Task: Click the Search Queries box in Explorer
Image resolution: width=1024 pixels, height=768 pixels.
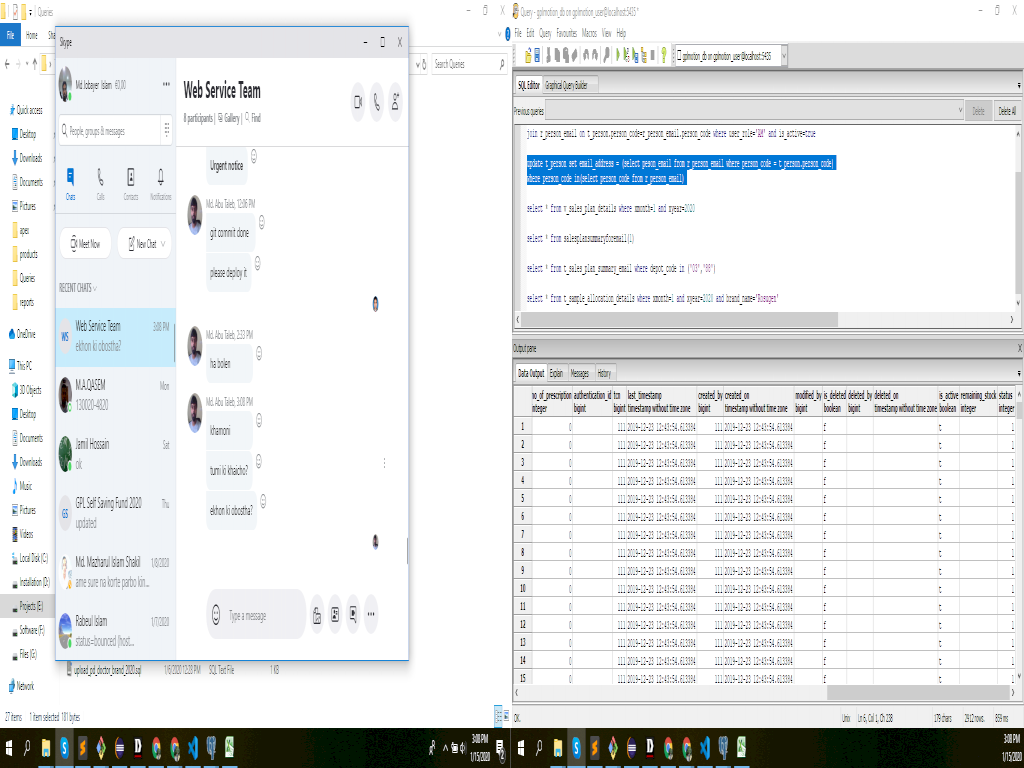Action: click(x=469, y=64)
